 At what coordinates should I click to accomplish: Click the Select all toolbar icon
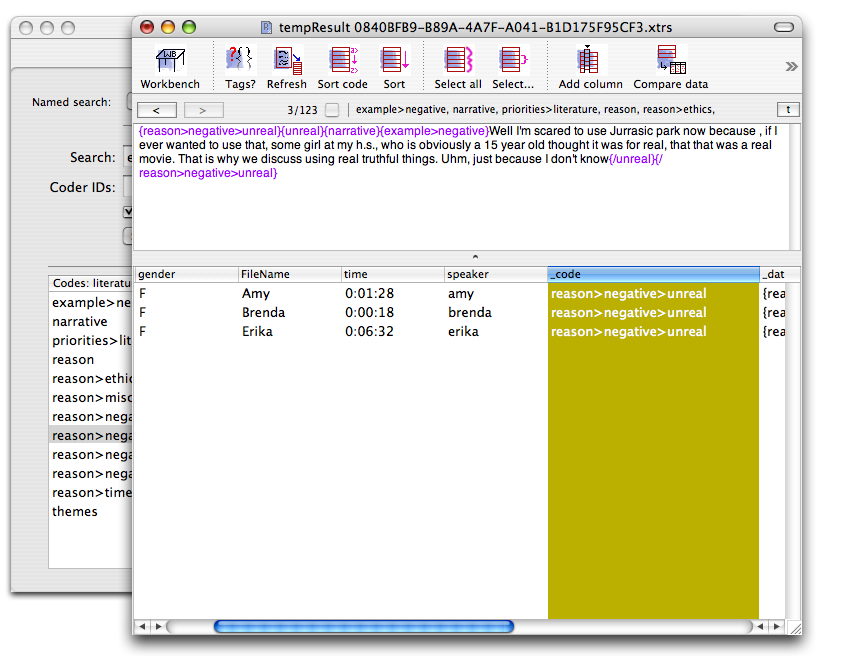point(458,67)
